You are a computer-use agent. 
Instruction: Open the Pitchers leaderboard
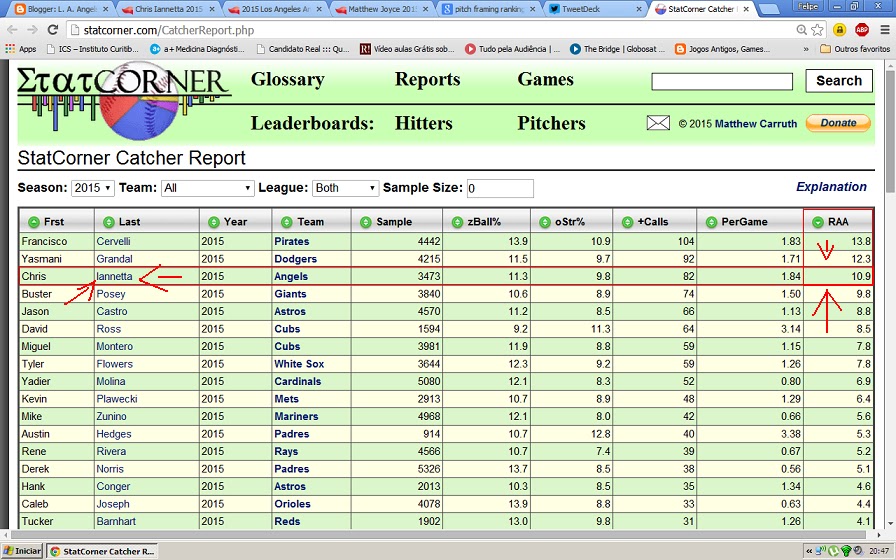click(x=551, y=123)
